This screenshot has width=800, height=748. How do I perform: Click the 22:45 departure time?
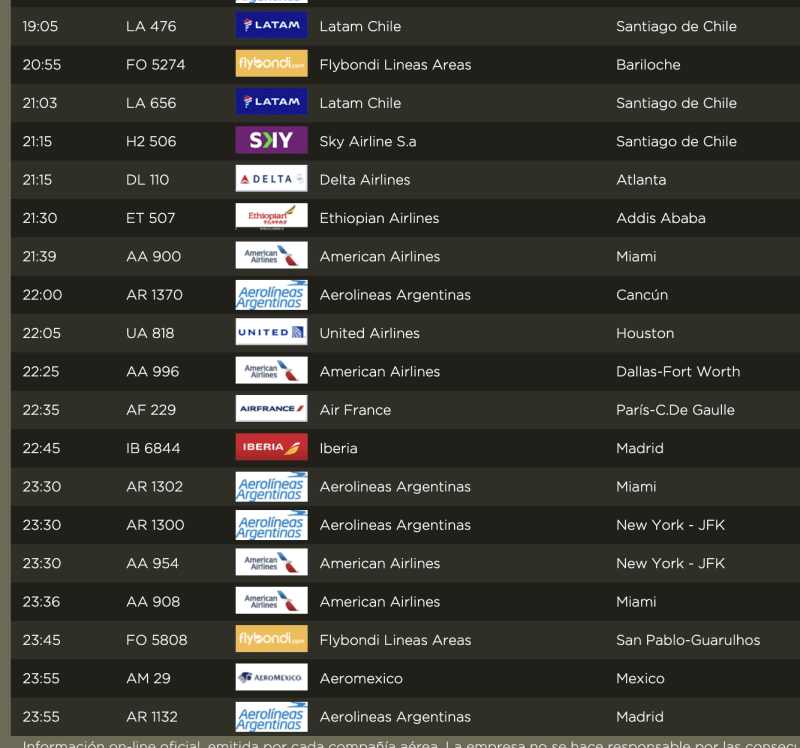click(x=41, y=448)
